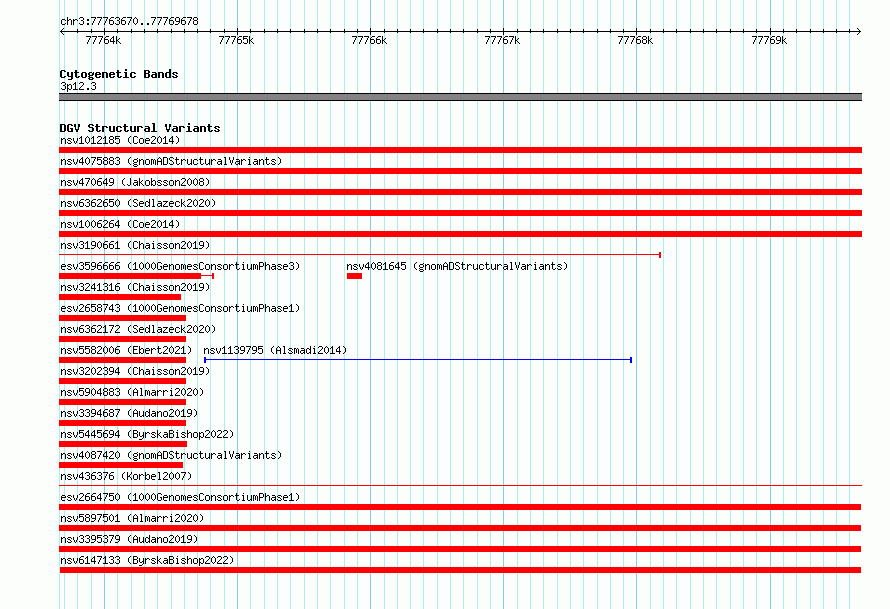Click the 77766k ruler position label
890x609 pixels.
(369, 40)
